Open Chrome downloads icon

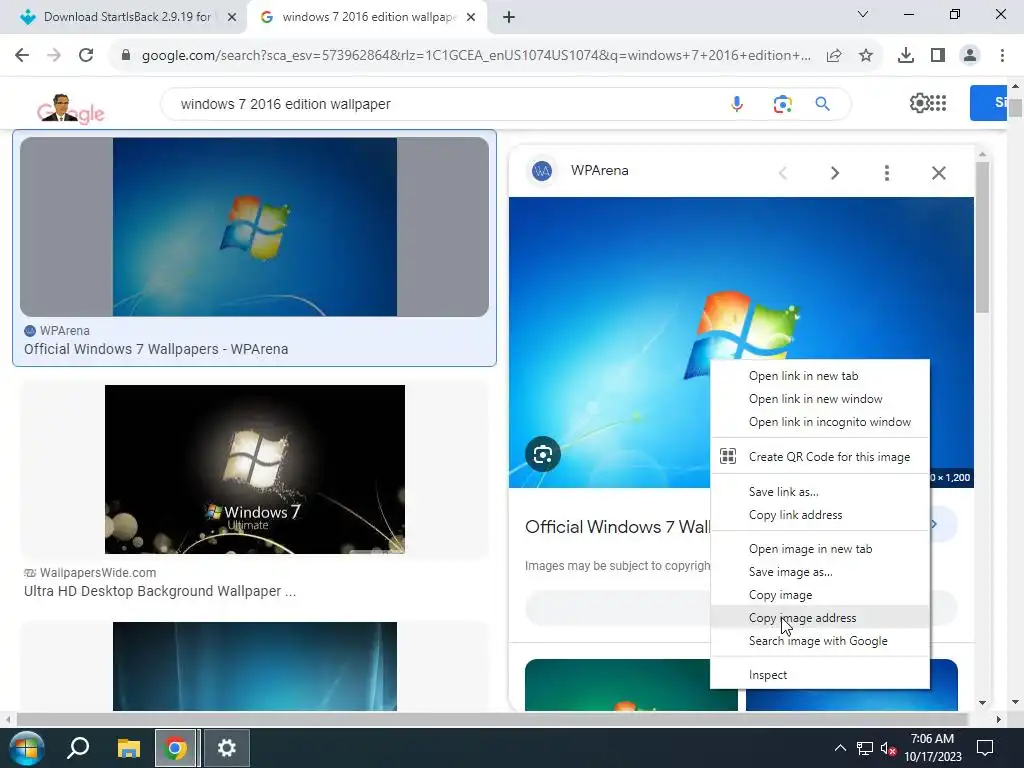(x=906, y=56)
